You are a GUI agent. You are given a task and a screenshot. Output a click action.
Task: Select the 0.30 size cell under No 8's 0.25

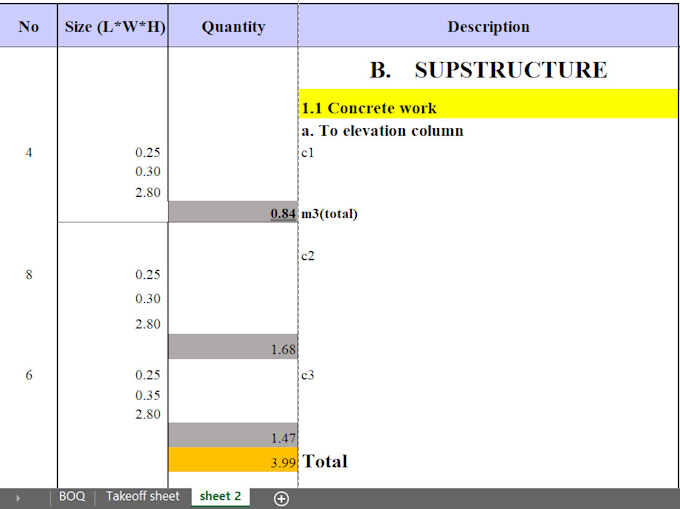click(x=113, y=299)
